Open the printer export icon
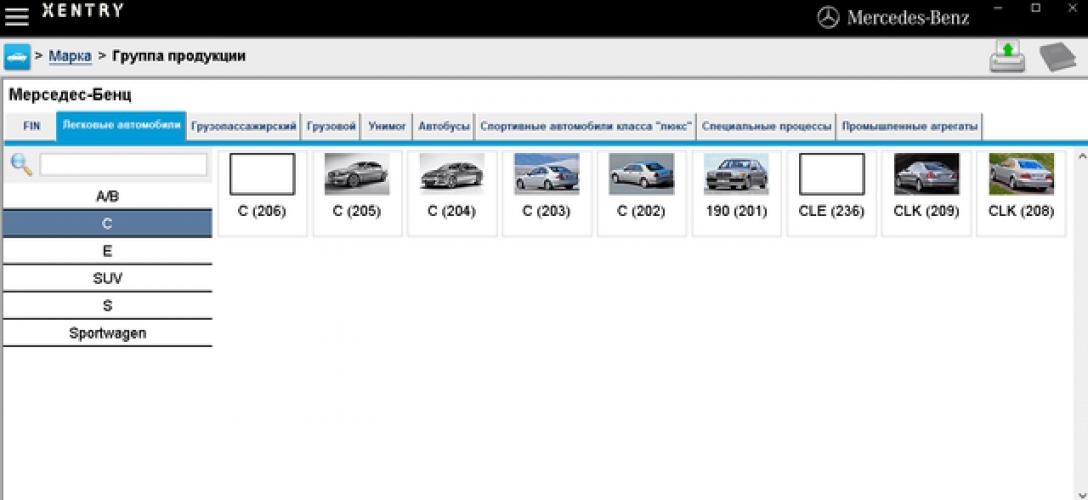Screen dimensions: 1088x500 click(x=1007, y=56)
